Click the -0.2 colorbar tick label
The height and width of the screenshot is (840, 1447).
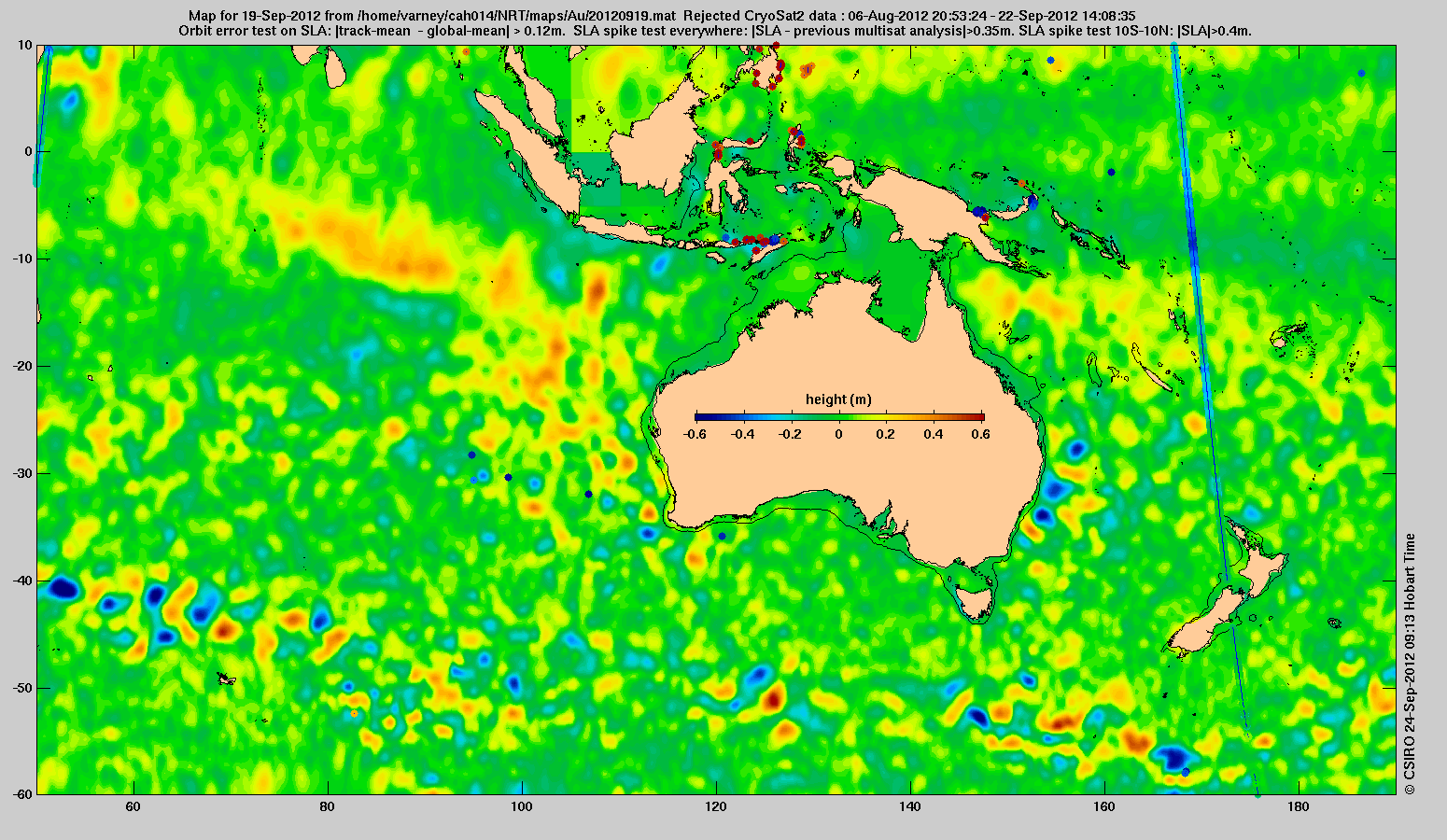pos(791,434)
